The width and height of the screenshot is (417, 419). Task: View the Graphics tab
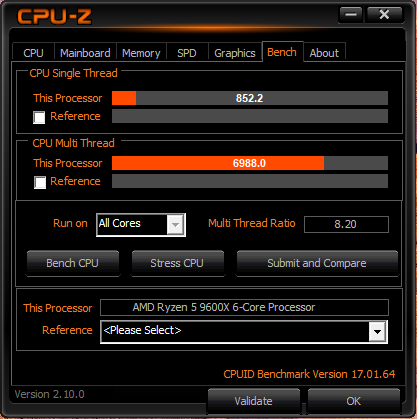click(235, 53)
